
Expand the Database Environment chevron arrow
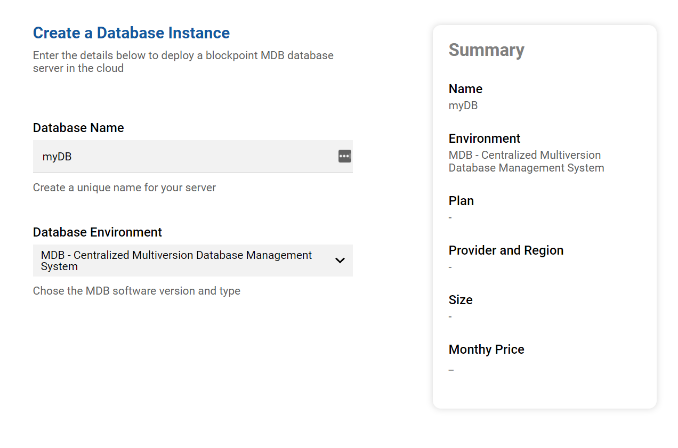pyautogui.click(x=340, y=261)
